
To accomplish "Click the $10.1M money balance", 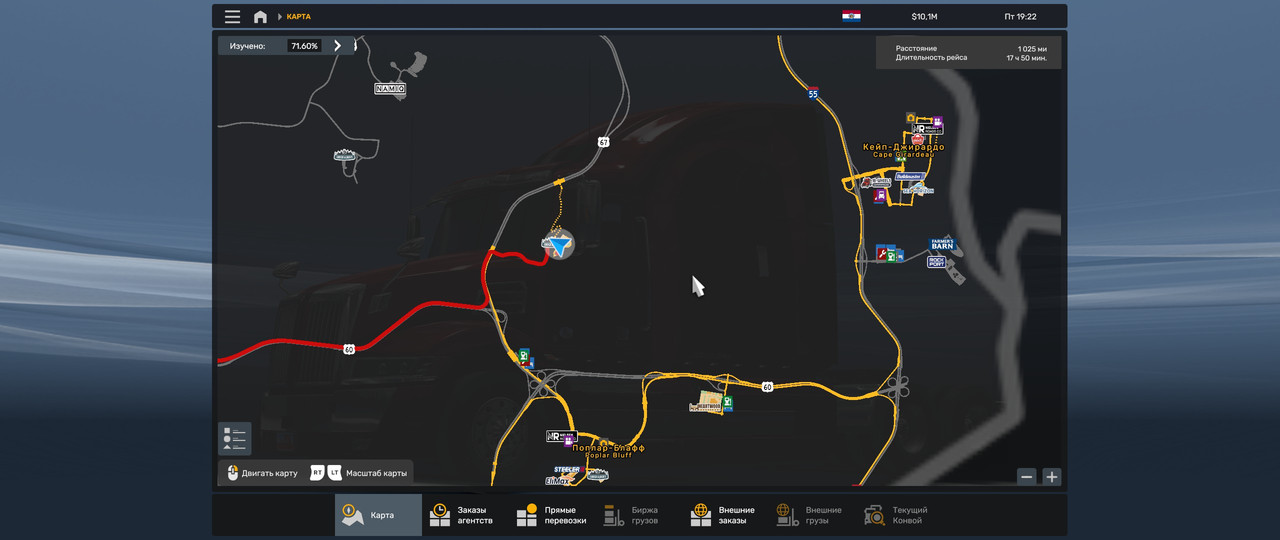I will (x=924, y=17).
